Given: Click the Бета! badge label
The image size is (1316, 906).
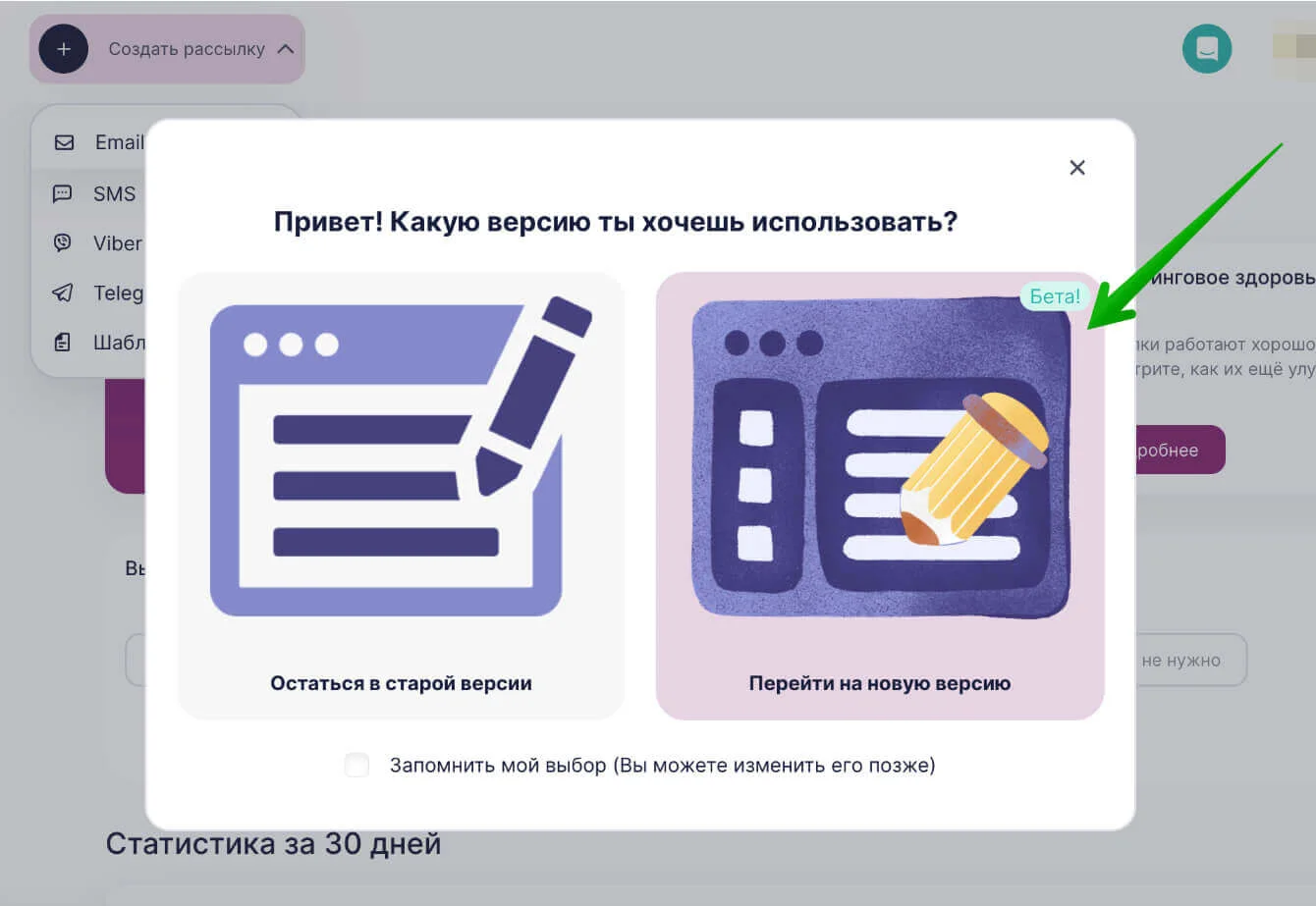Looking at the screenshot, I should click(x=1055, y=295).
